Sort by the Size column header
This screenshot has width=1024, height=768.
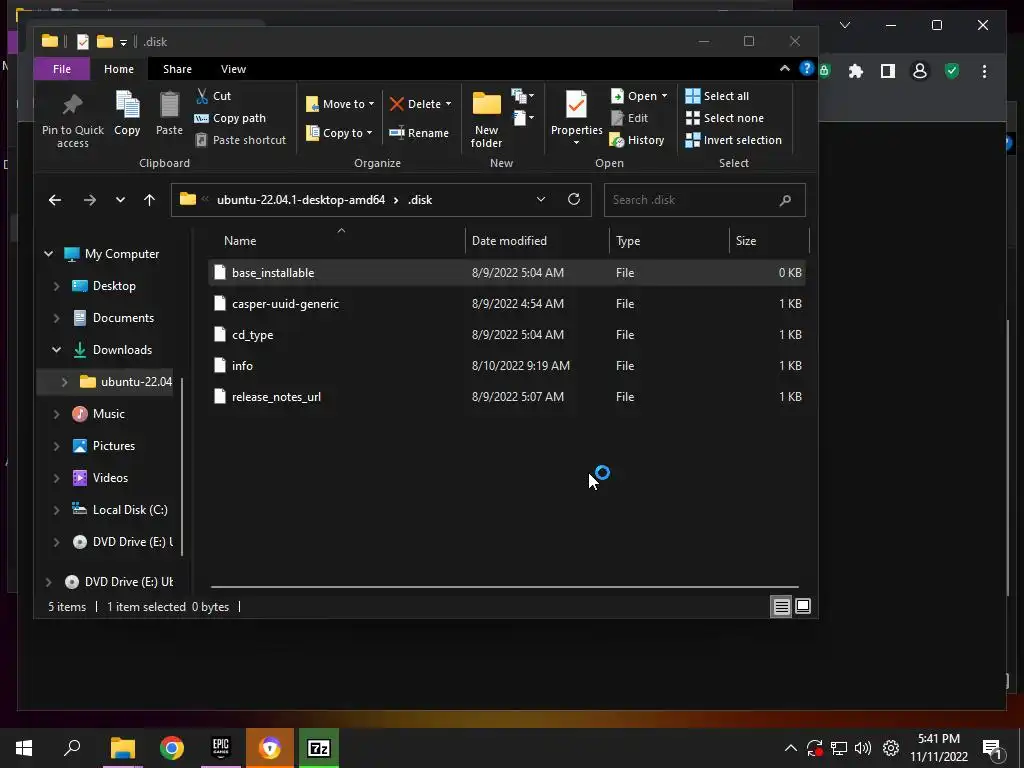point(769,241)
